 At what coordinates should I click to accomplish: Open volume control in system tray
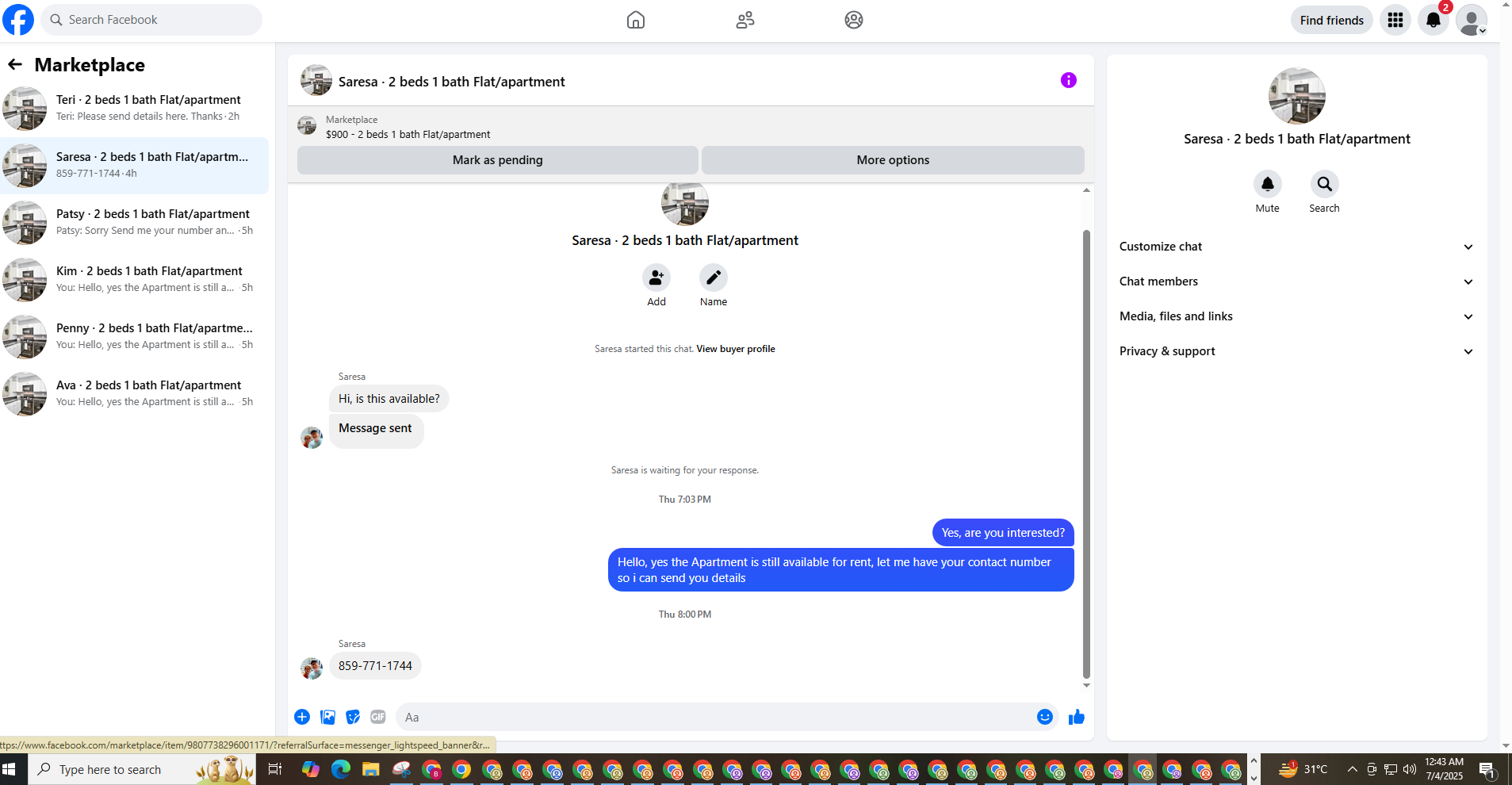(1410, 769)
